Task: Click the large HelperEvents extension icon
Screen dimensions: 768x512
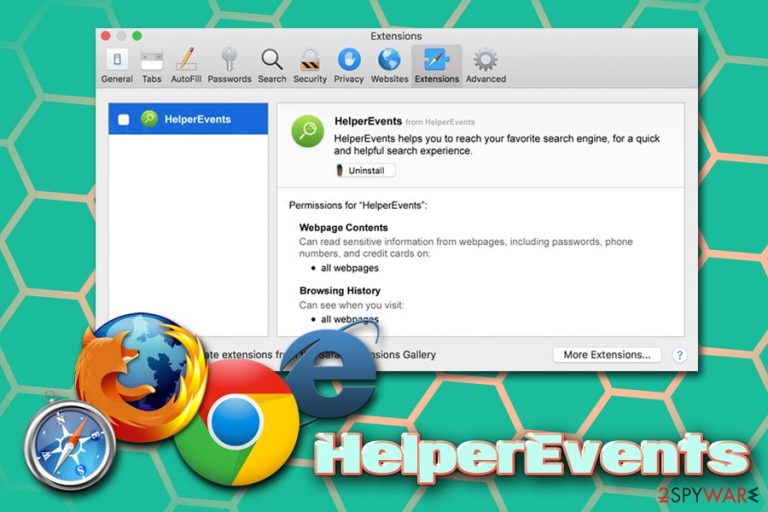Action: tap(307, 131)
